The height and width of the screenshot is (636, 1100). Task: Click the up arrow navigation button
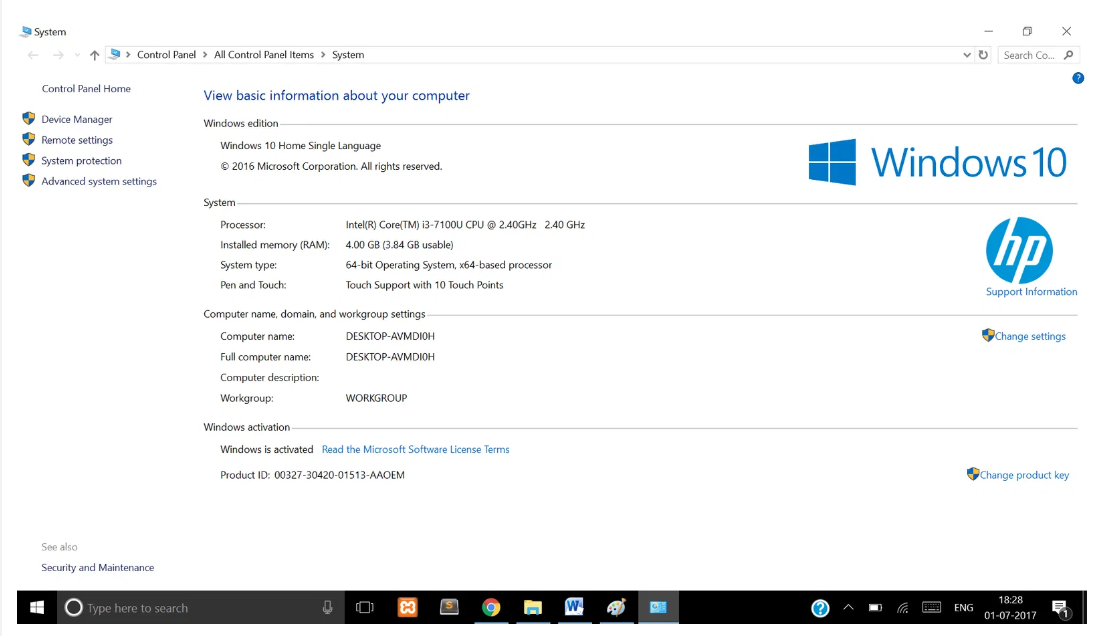coord(94,55)
